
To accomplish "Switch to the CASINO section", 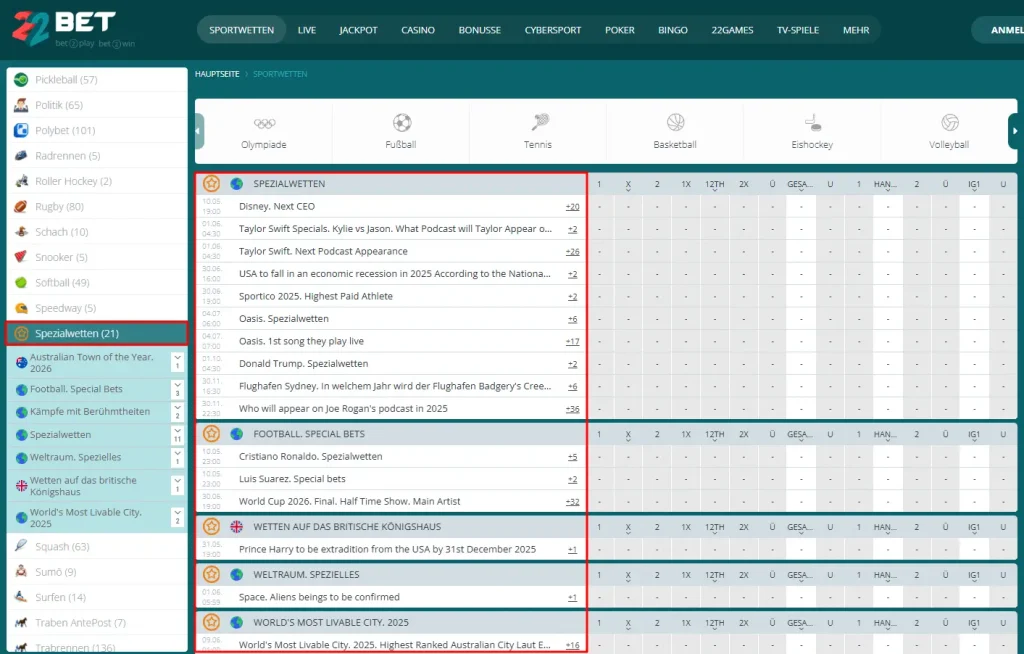I will pyautogui.click(x=418, y=30).
